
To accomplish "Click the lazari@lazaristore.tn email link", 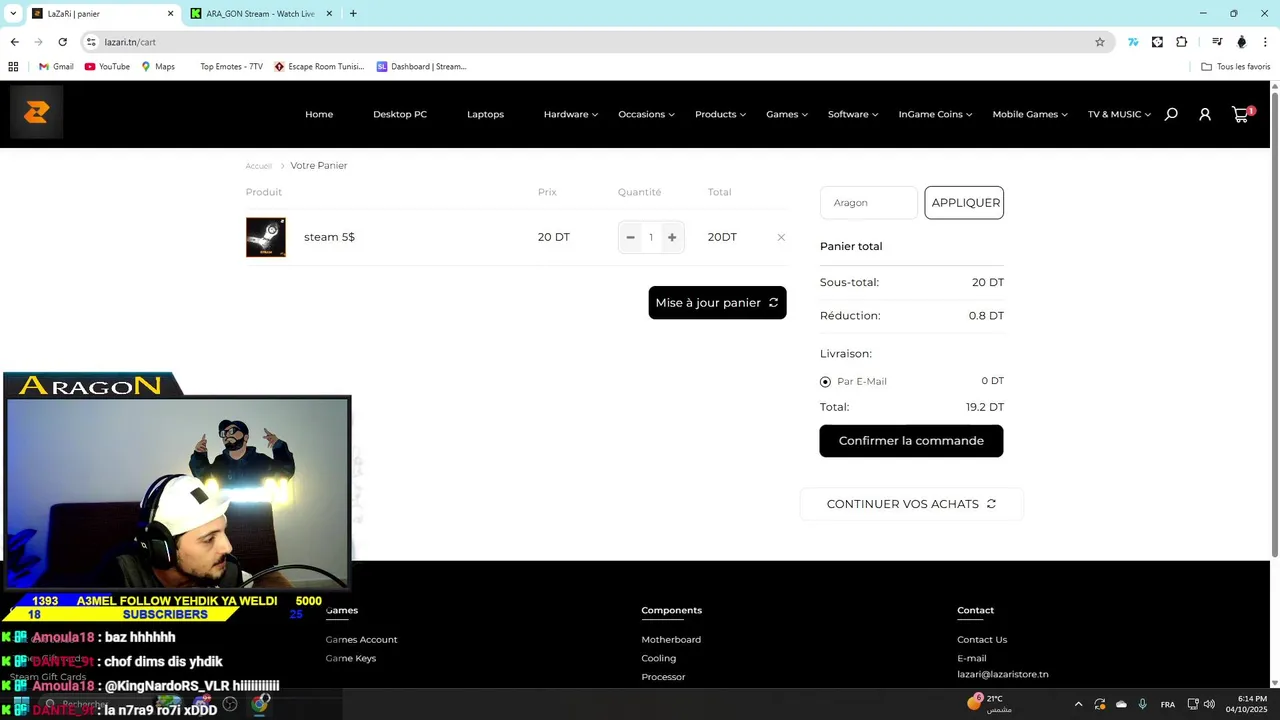I will (x=1003, y=674).
